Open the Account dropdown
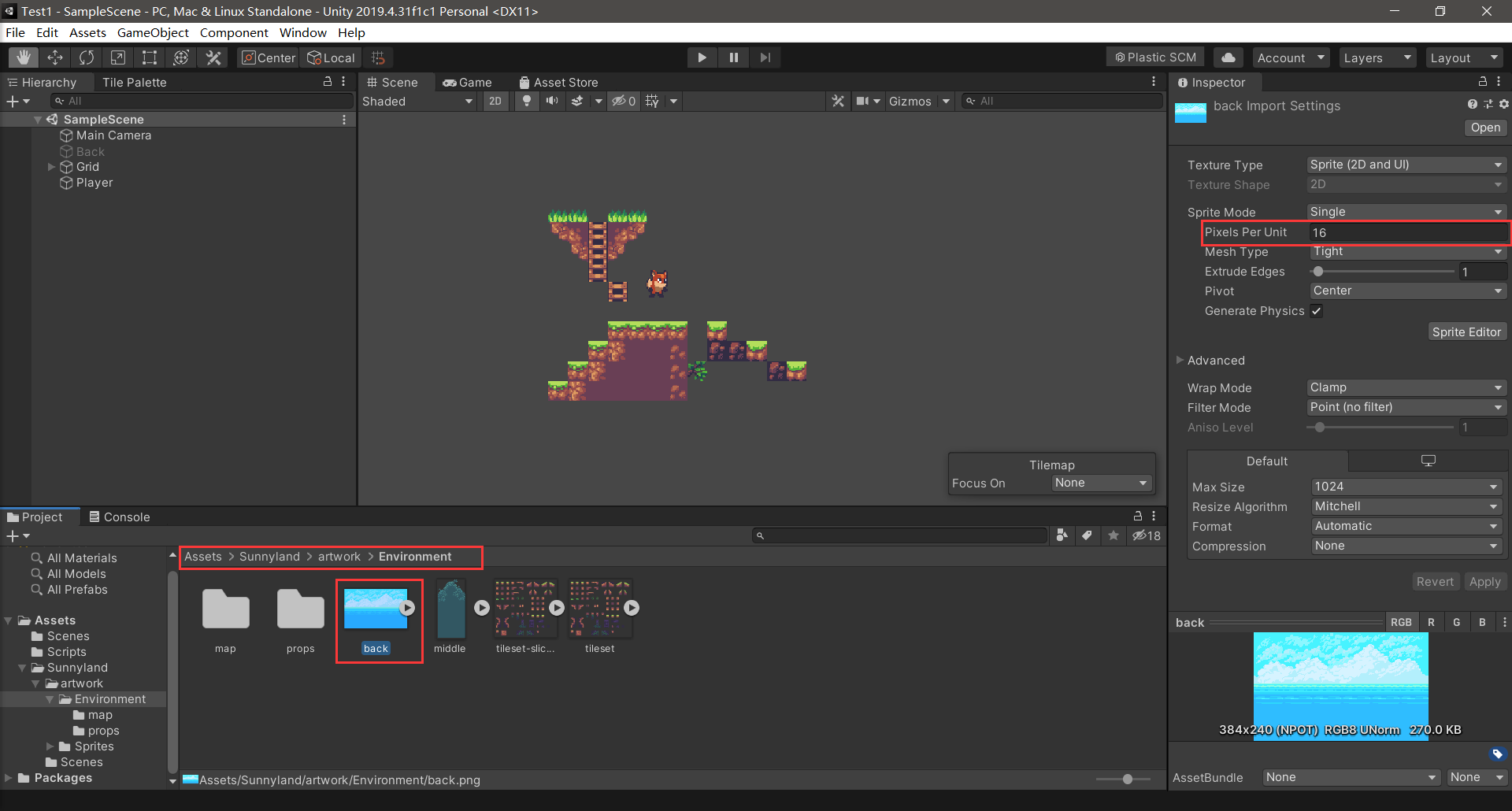 [x=1291, y=57]
